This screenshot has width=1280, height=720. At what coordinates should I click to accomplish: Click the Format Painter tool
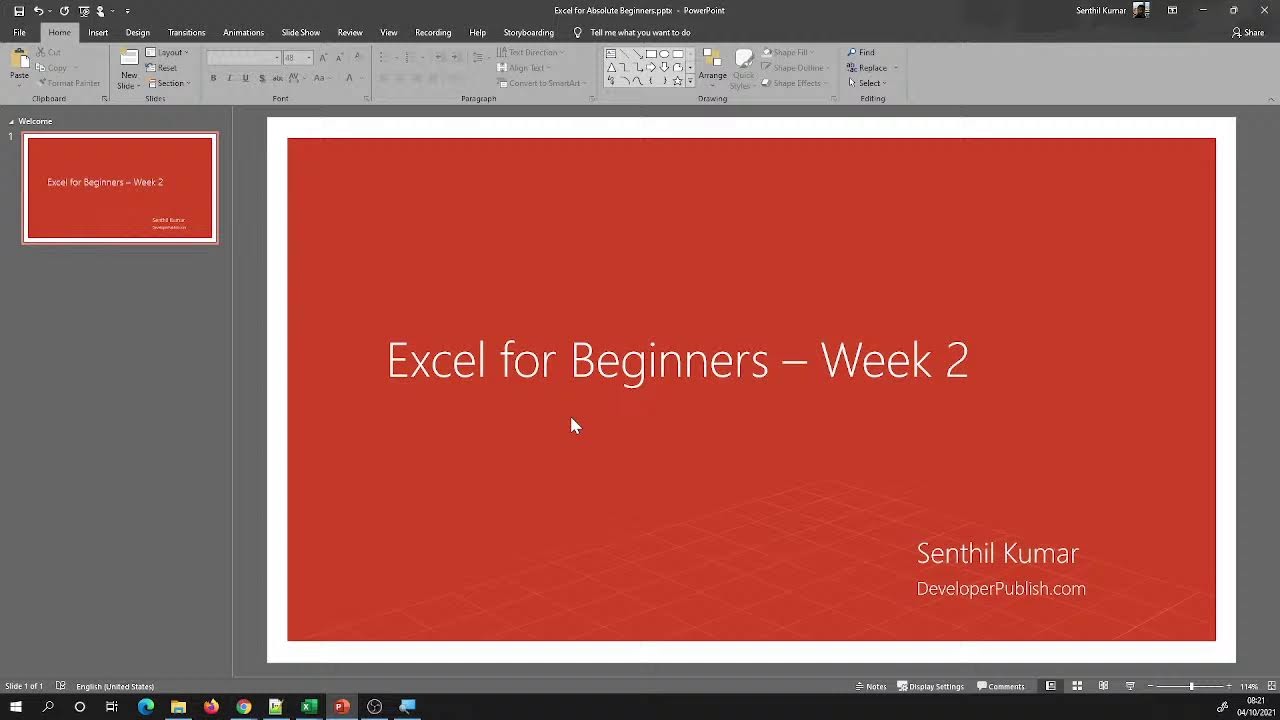(69, 83)
